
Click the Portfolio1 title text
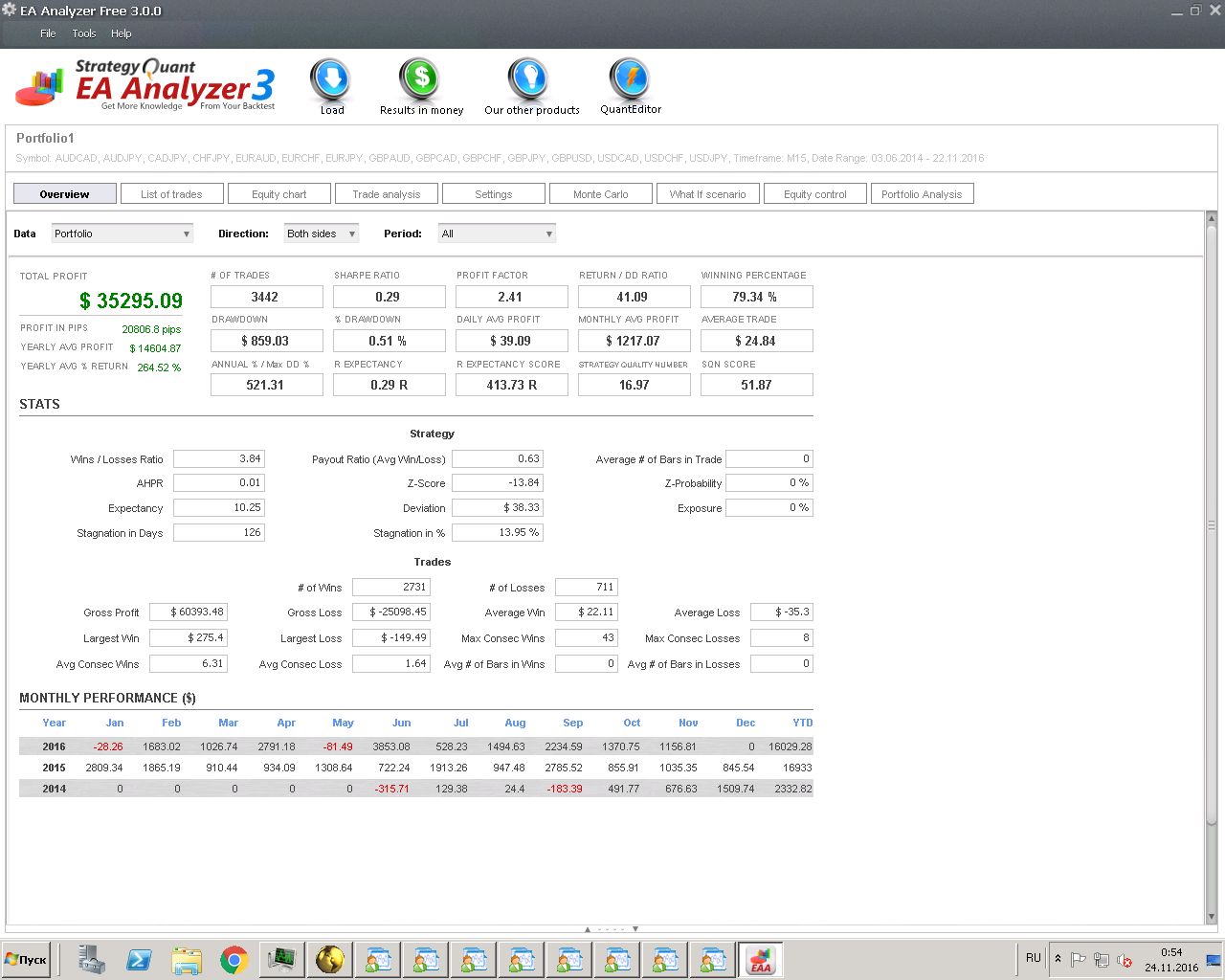click(x=45, y=138)
